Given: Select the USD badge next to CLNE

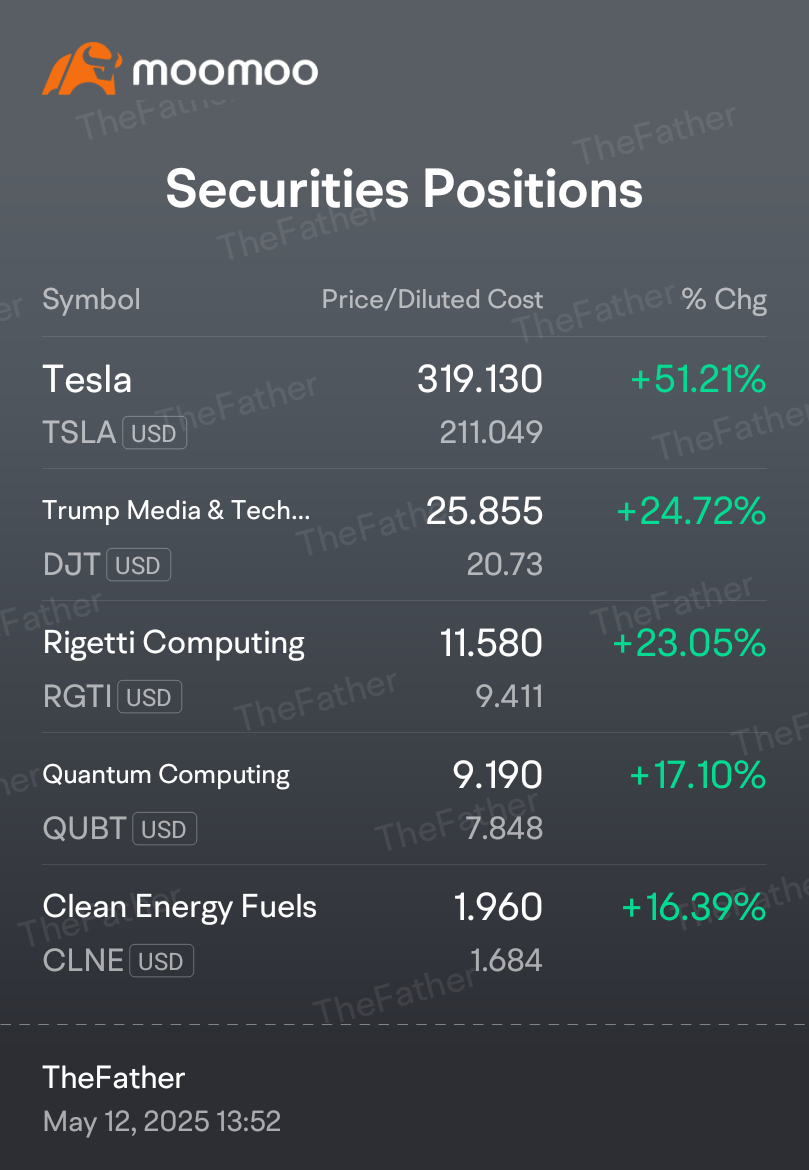Looking at the screenshot, I should click(161, 961).
